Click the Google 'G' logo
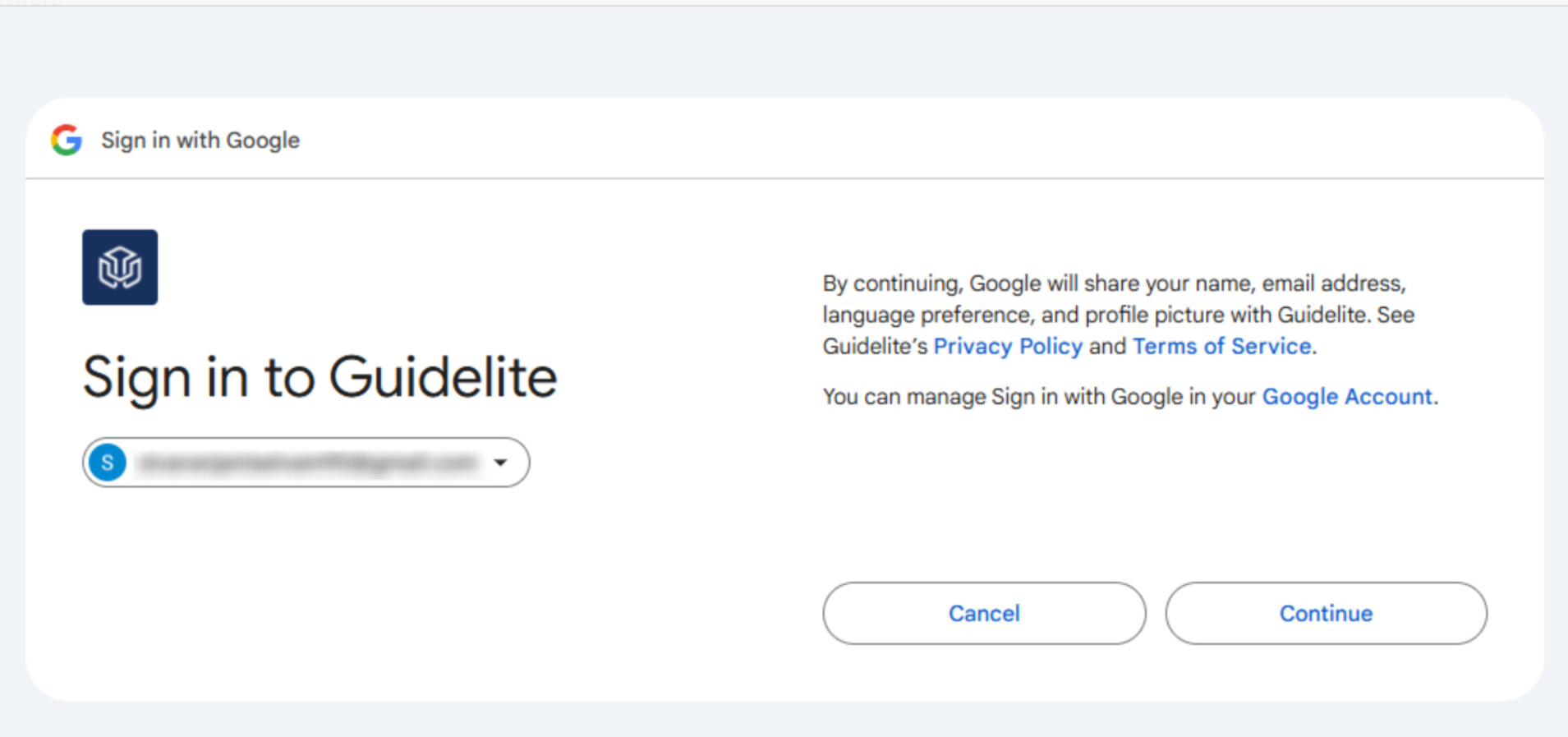Viewport: 1568px width, 737px height. [67, 140]
